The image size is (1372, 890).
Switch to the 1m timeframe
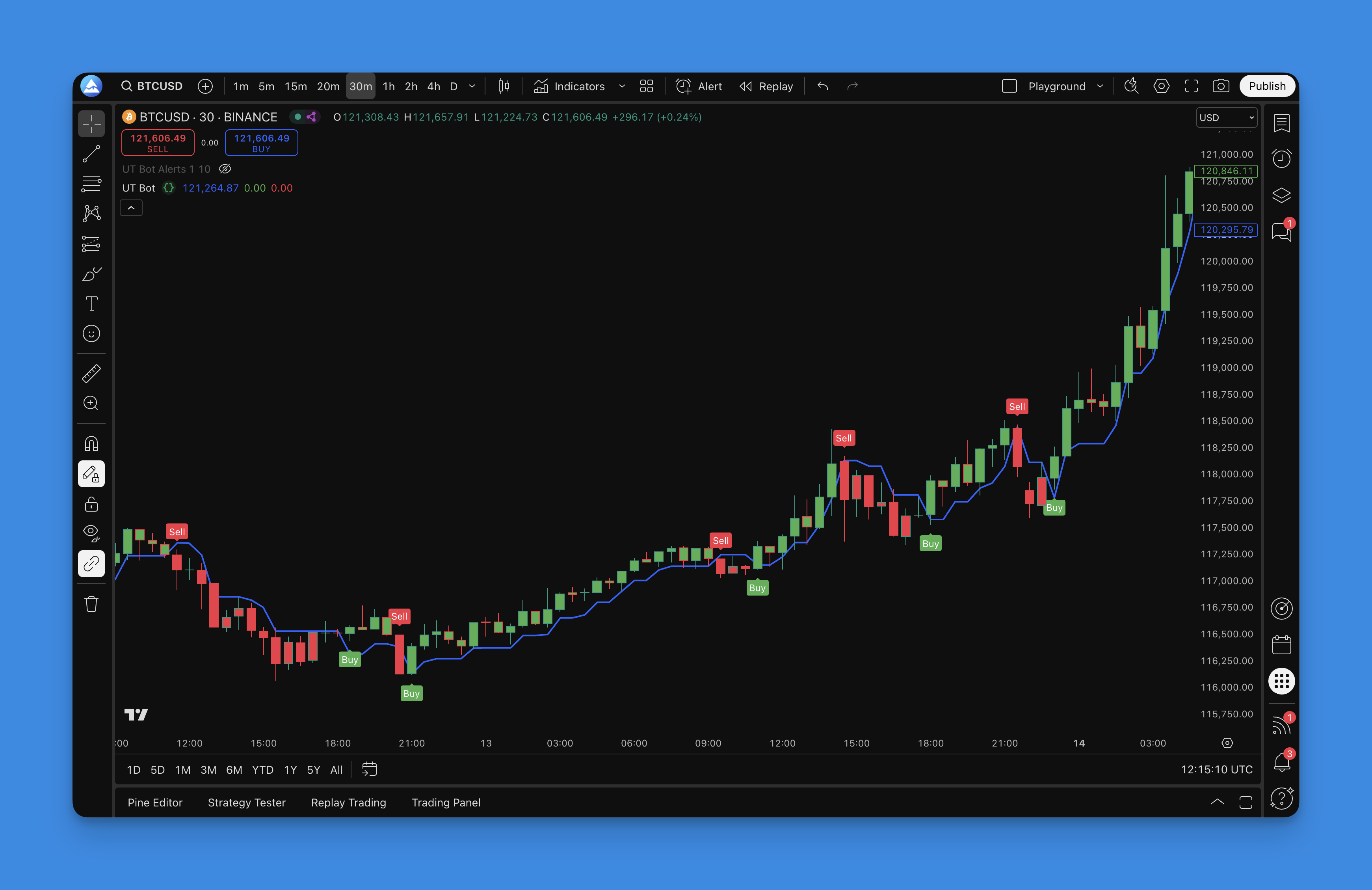point(241,86)
